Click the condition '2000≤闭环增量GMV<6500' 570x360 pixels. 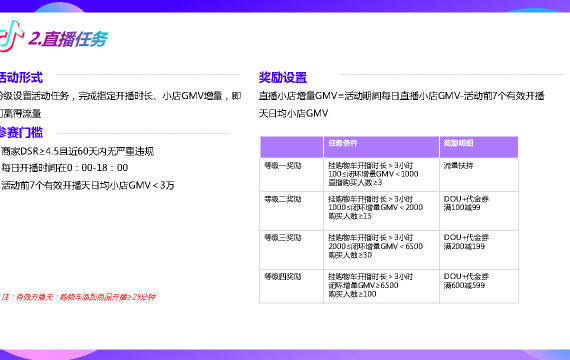pos(376,246)
